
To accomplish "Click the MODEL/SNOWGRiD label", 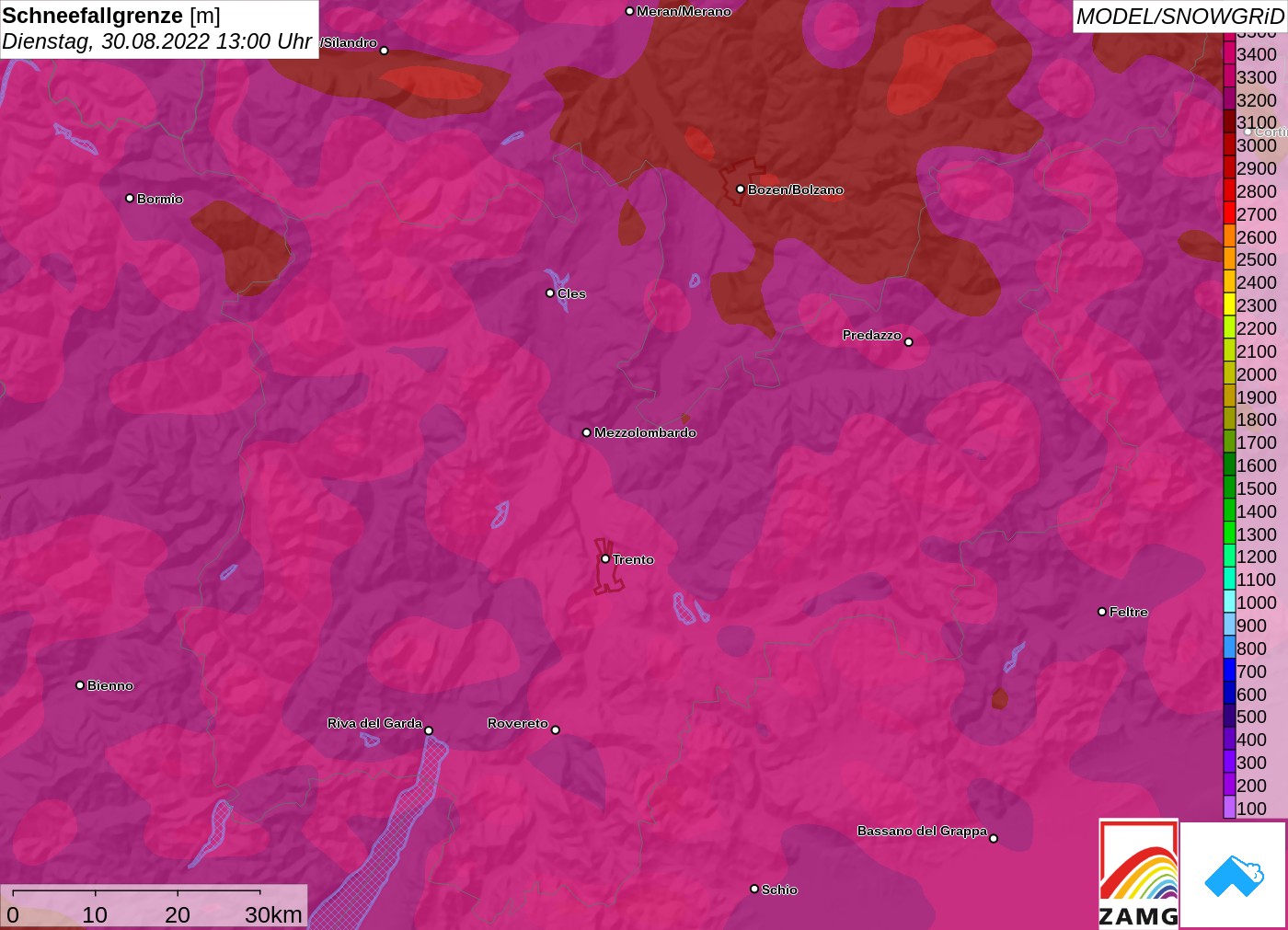I will pyautogui.click(x=1179, y=17).
